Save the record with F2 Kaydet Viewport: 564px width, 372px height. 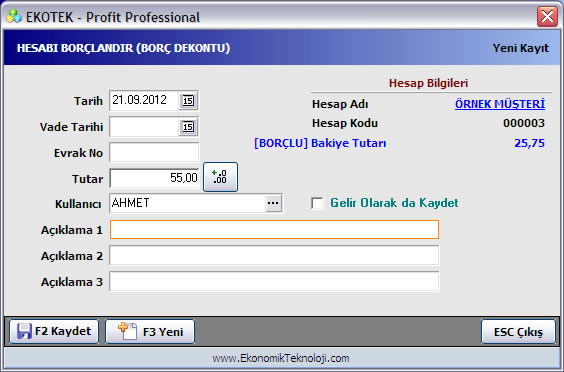click(54, 331)
